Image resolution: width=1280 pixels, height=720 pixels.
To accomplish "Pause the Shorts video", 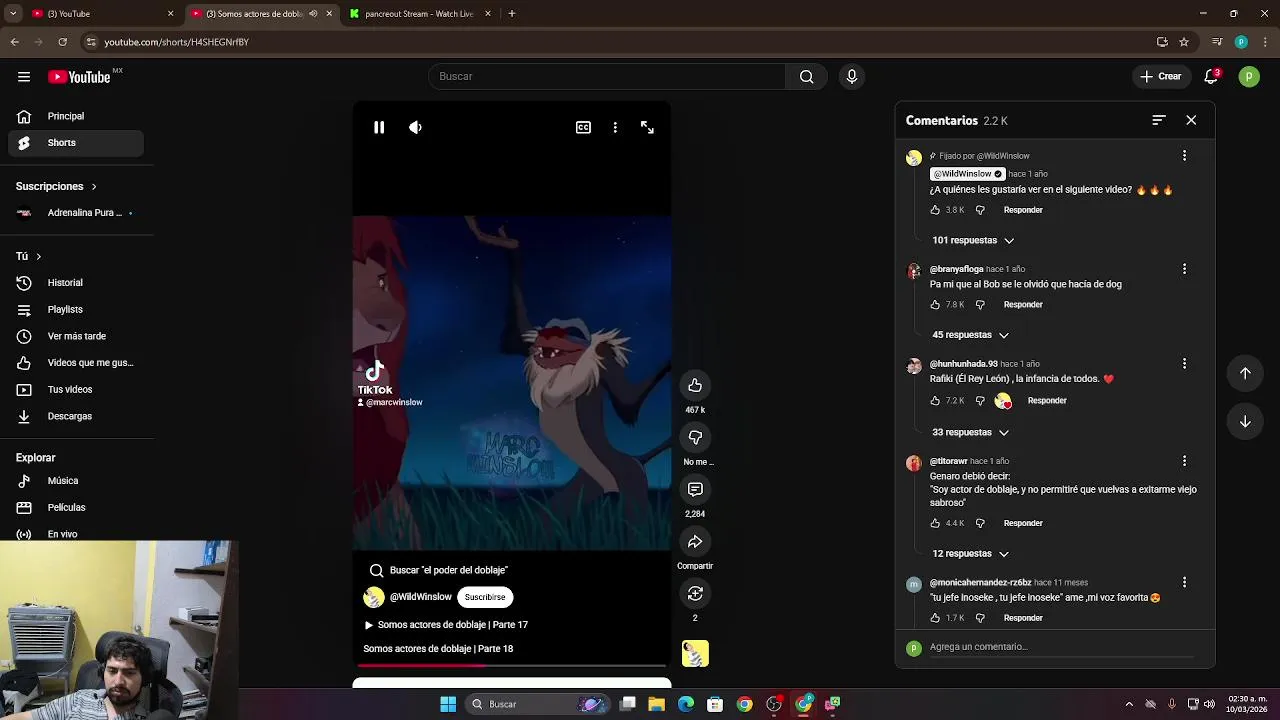I will [379, 127].
